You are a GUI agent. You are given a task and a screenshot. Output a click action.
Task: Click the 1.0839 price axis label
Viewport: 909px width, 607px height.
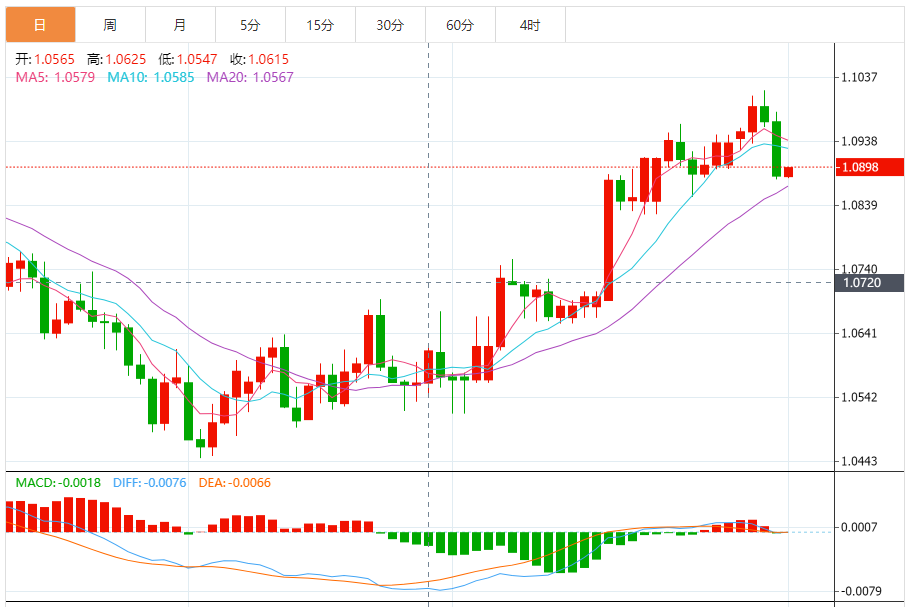[x=859, y=205]
